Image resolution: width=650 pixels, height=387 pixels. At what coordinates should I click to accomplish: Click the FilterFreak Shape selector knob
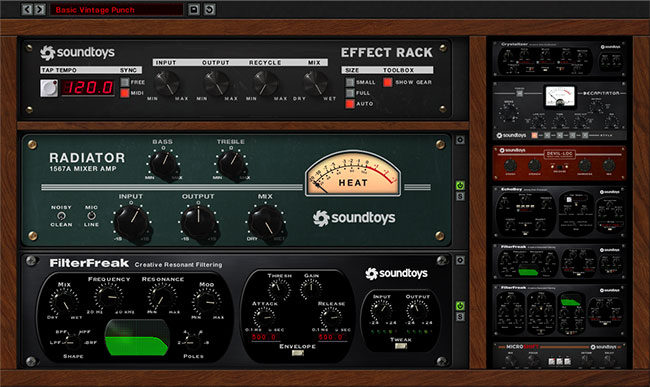[x=73, y=341]
